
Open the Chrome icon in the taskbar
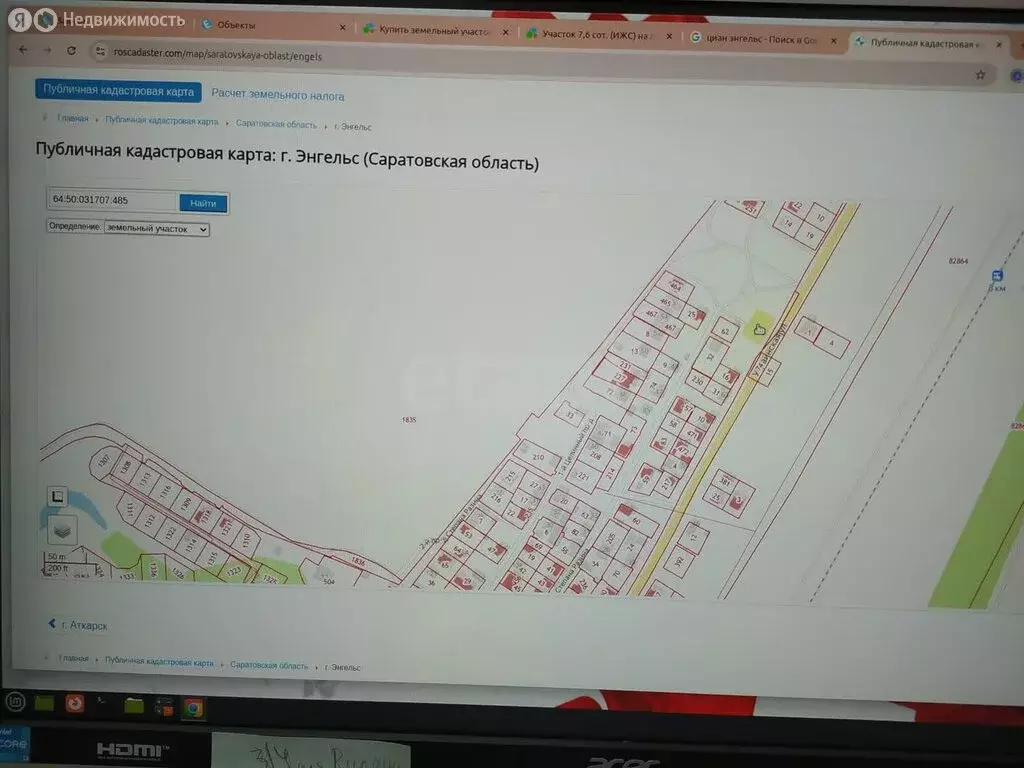194,708
